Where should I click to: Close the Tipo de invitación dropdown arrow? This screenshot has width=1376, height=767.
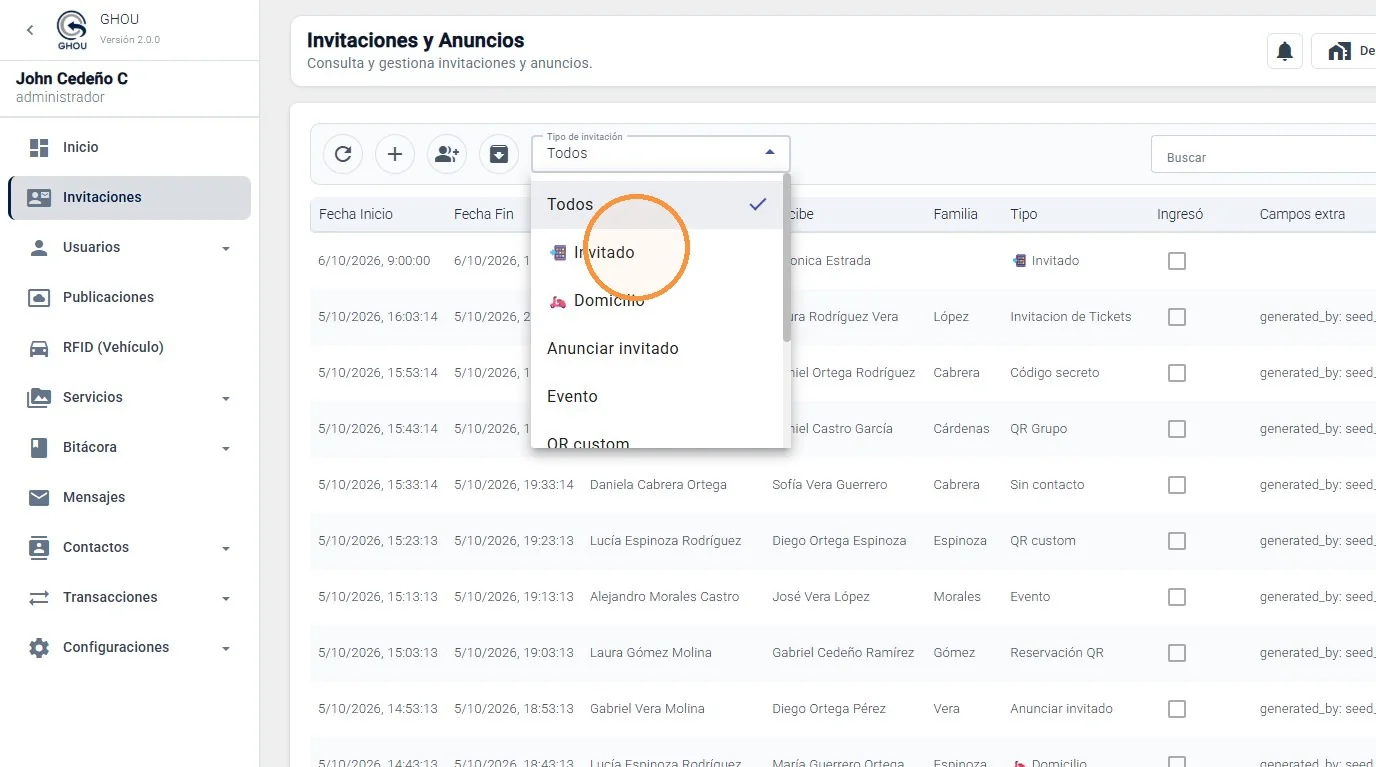[x=770, y=153]
